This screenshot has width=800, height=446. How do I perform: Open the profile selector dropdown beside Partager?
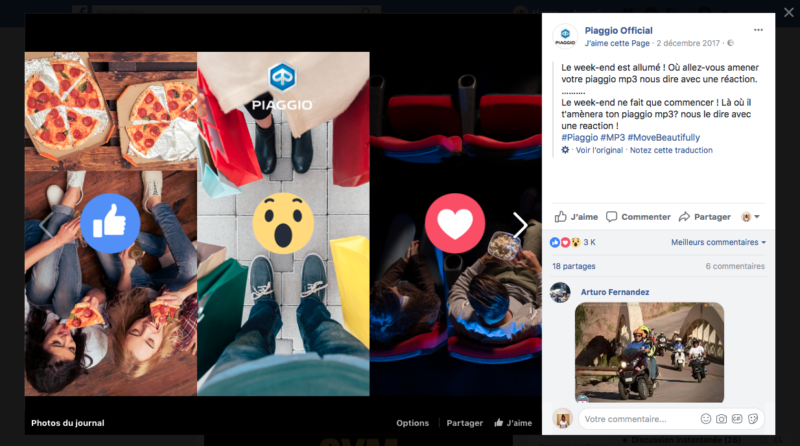coord(750,217)
